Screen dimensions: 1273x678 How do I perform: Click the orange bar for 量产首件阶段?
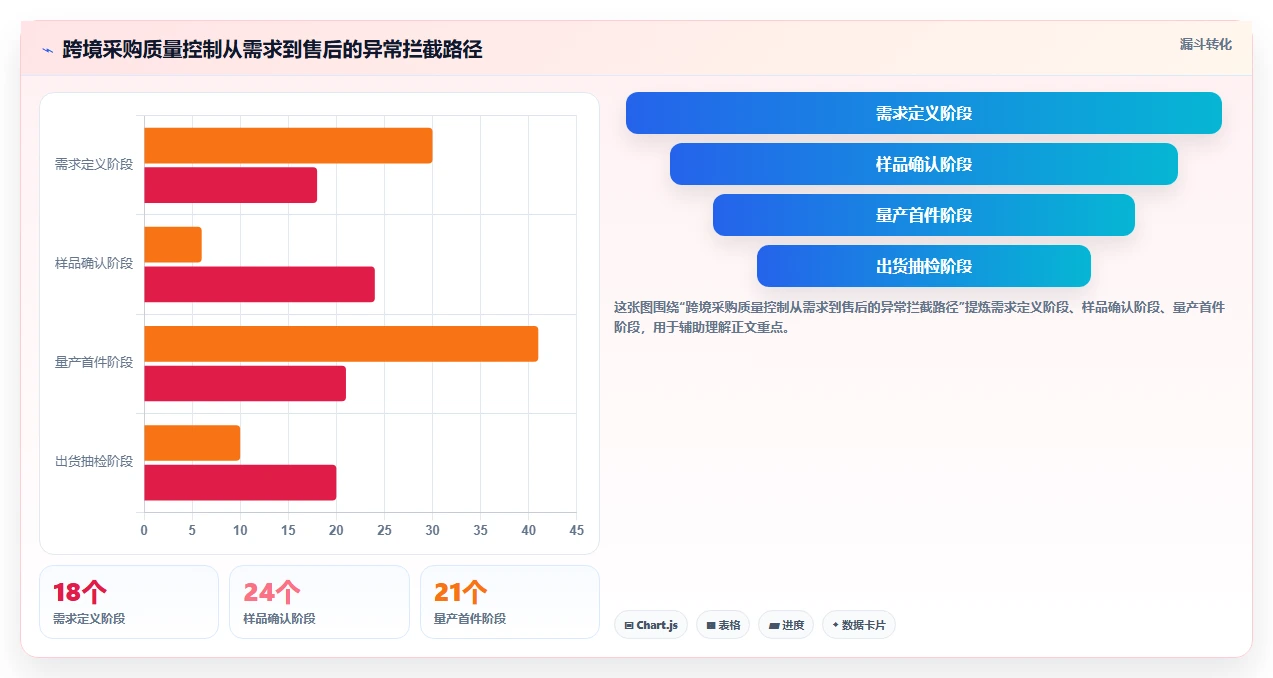(341, 344)
